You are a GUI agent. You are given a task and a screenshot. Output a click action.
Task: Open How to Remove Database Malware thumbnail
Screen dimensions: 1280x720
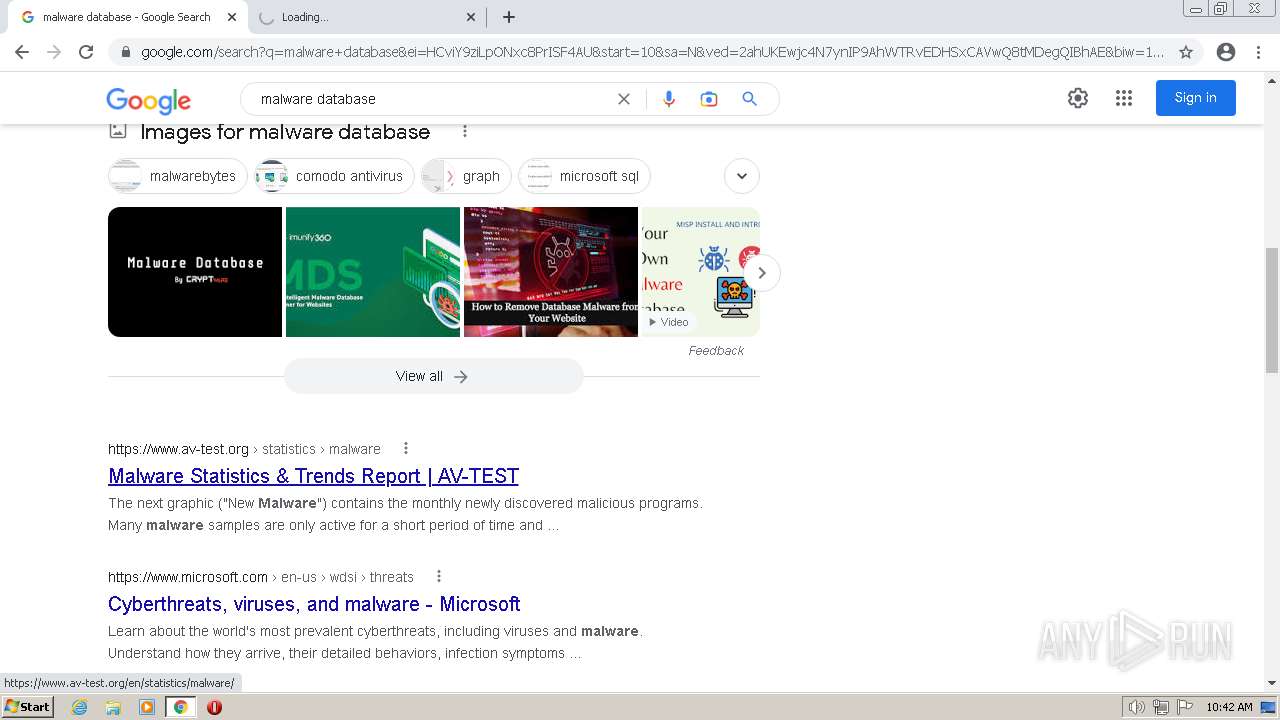551,272
